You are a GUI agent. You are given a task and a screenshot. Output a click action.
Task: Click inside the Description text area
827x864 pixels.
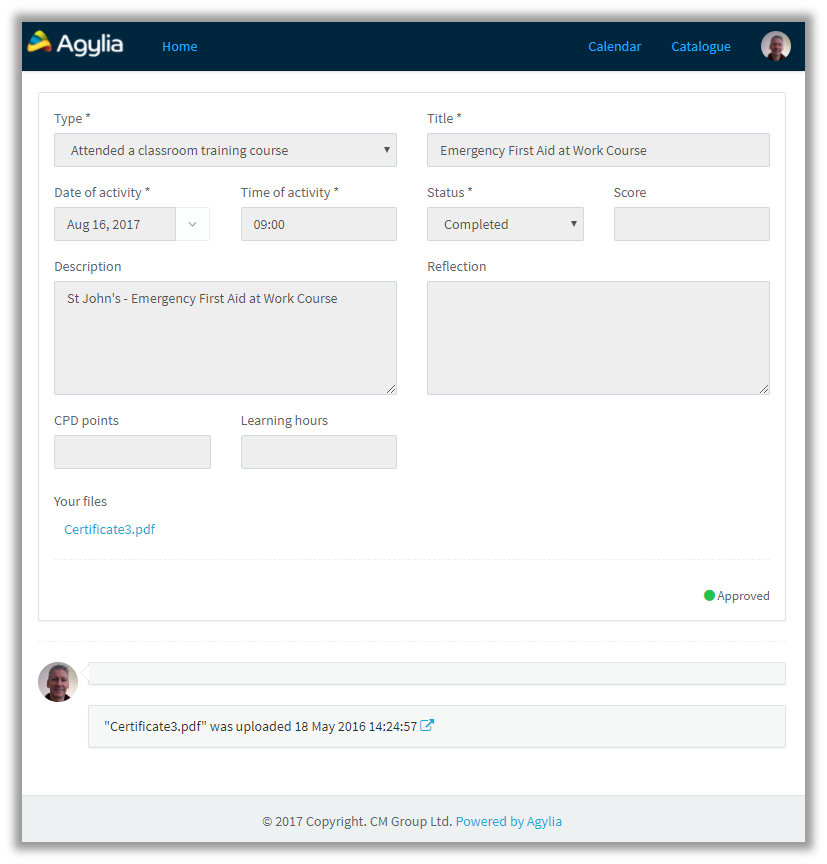[x=225, y=338]
